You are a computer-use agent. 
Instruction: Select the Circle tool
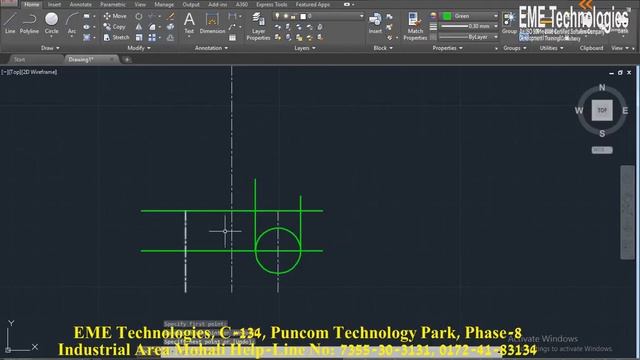coord(51,23)
